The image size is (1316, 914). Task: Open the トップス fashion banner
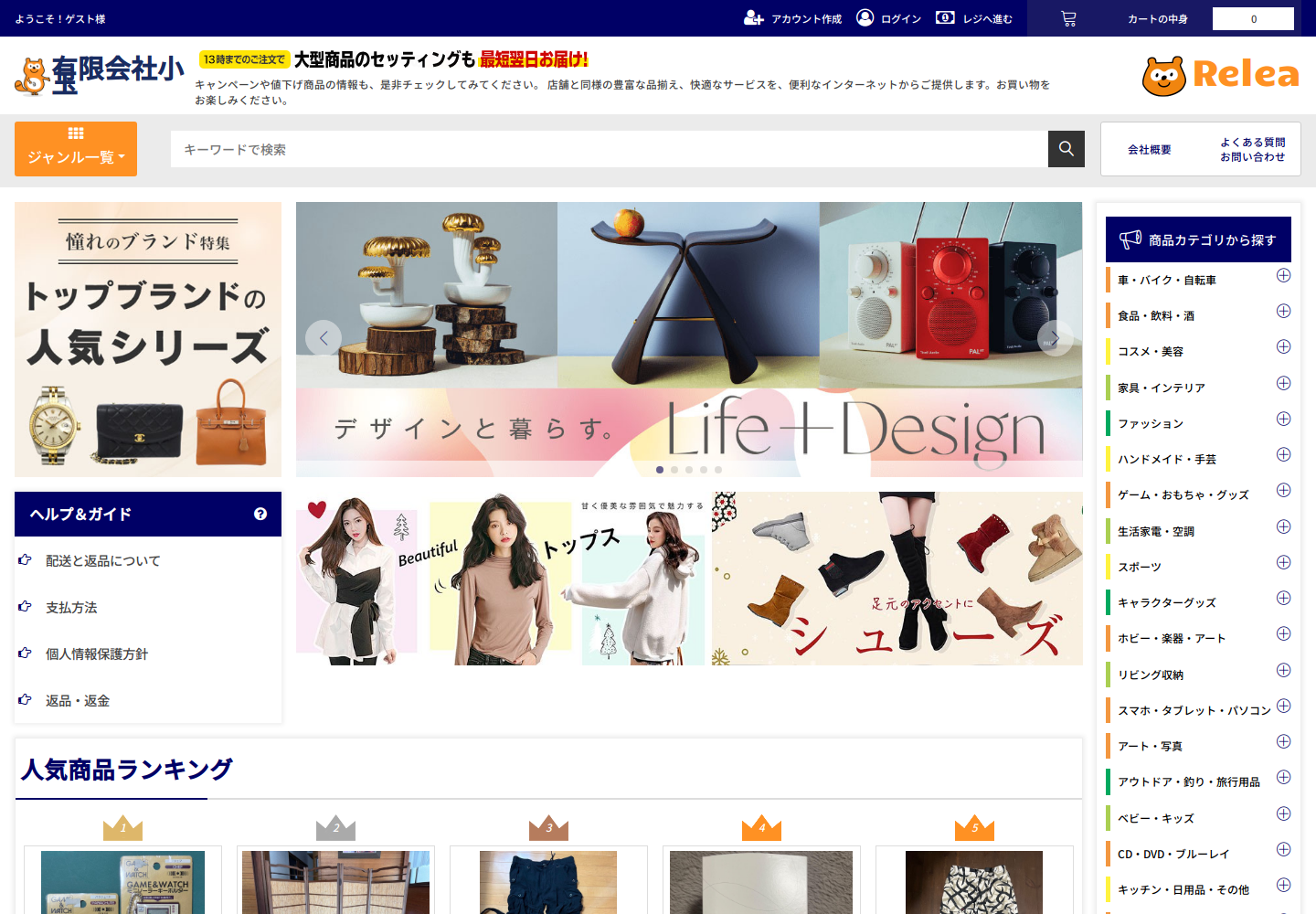[500, 579]
